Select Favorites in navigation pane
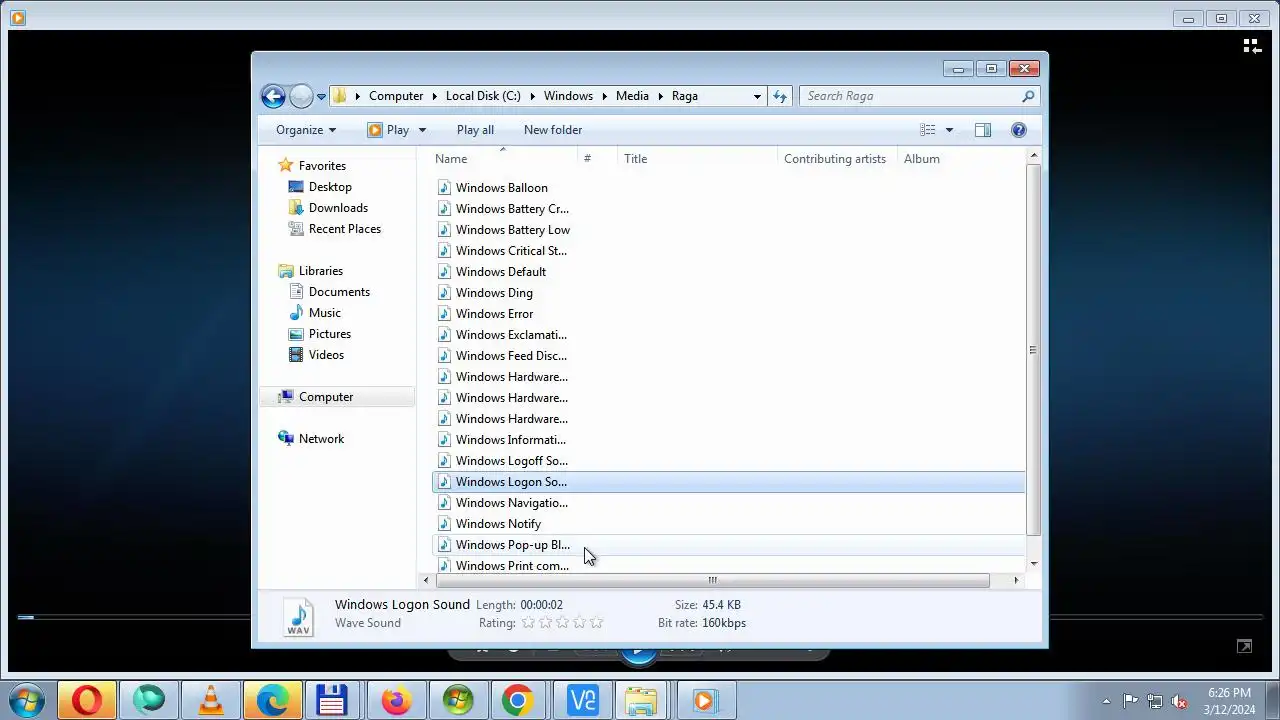1280x720 pixels. click(322, 166)
